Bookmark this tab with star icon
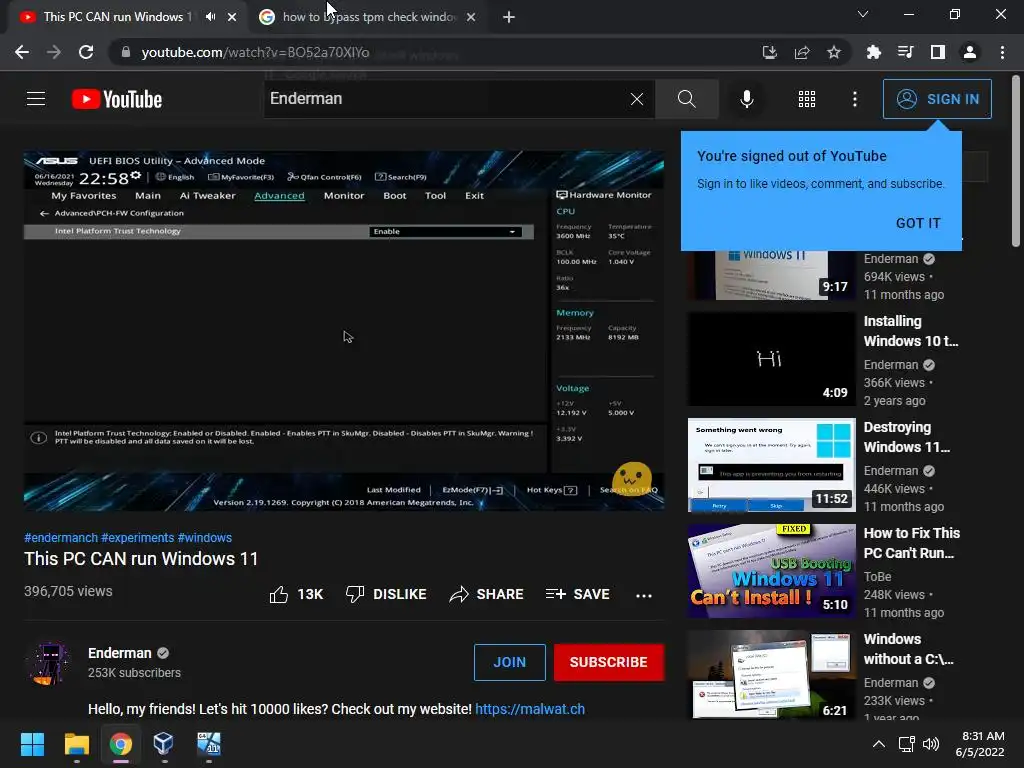The width and height of the screenshot is (1024, 768). click(x=834, y=52)
